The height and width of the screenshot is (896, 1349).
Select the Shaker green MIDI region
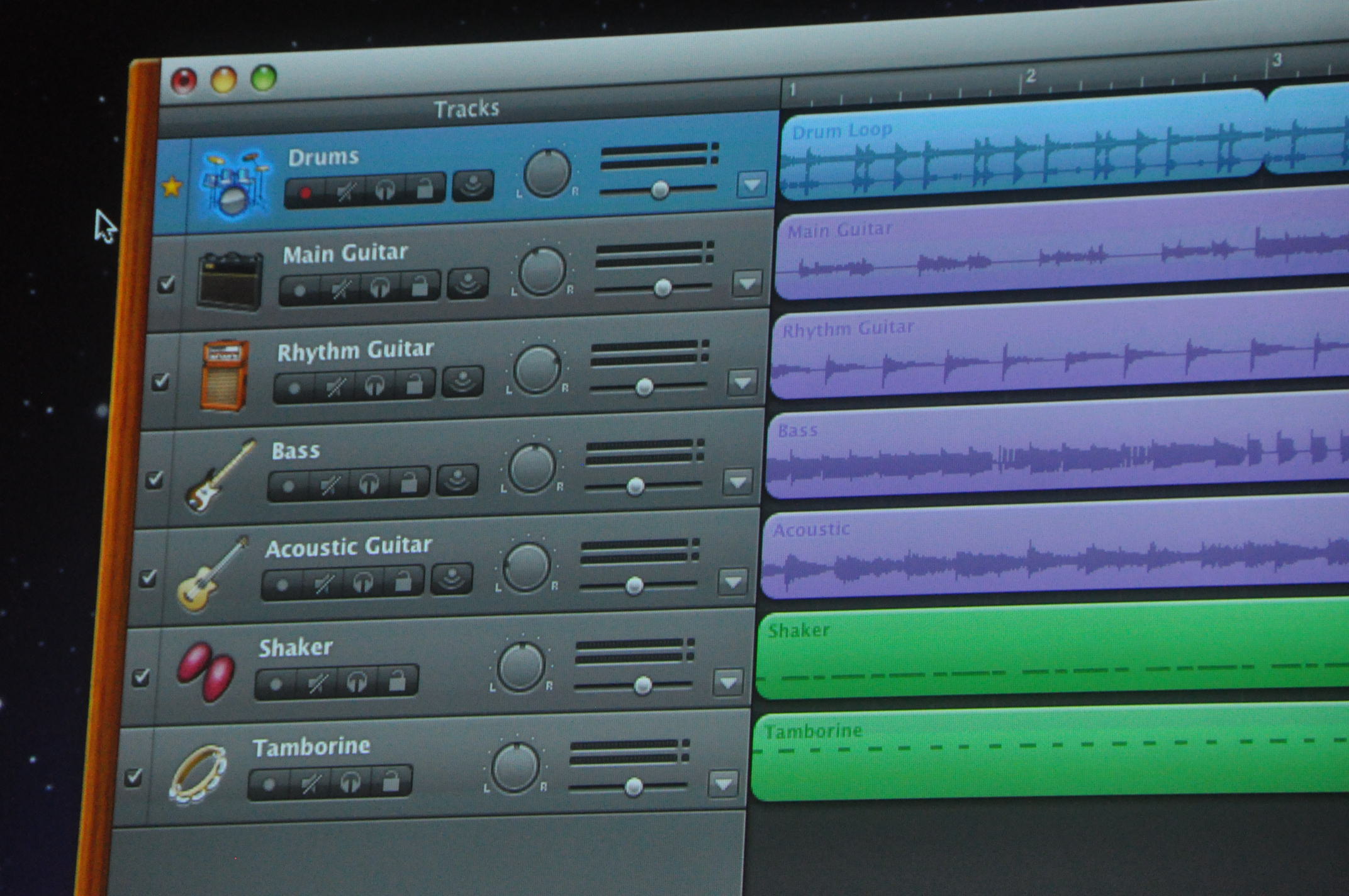tap(1052, 649)
